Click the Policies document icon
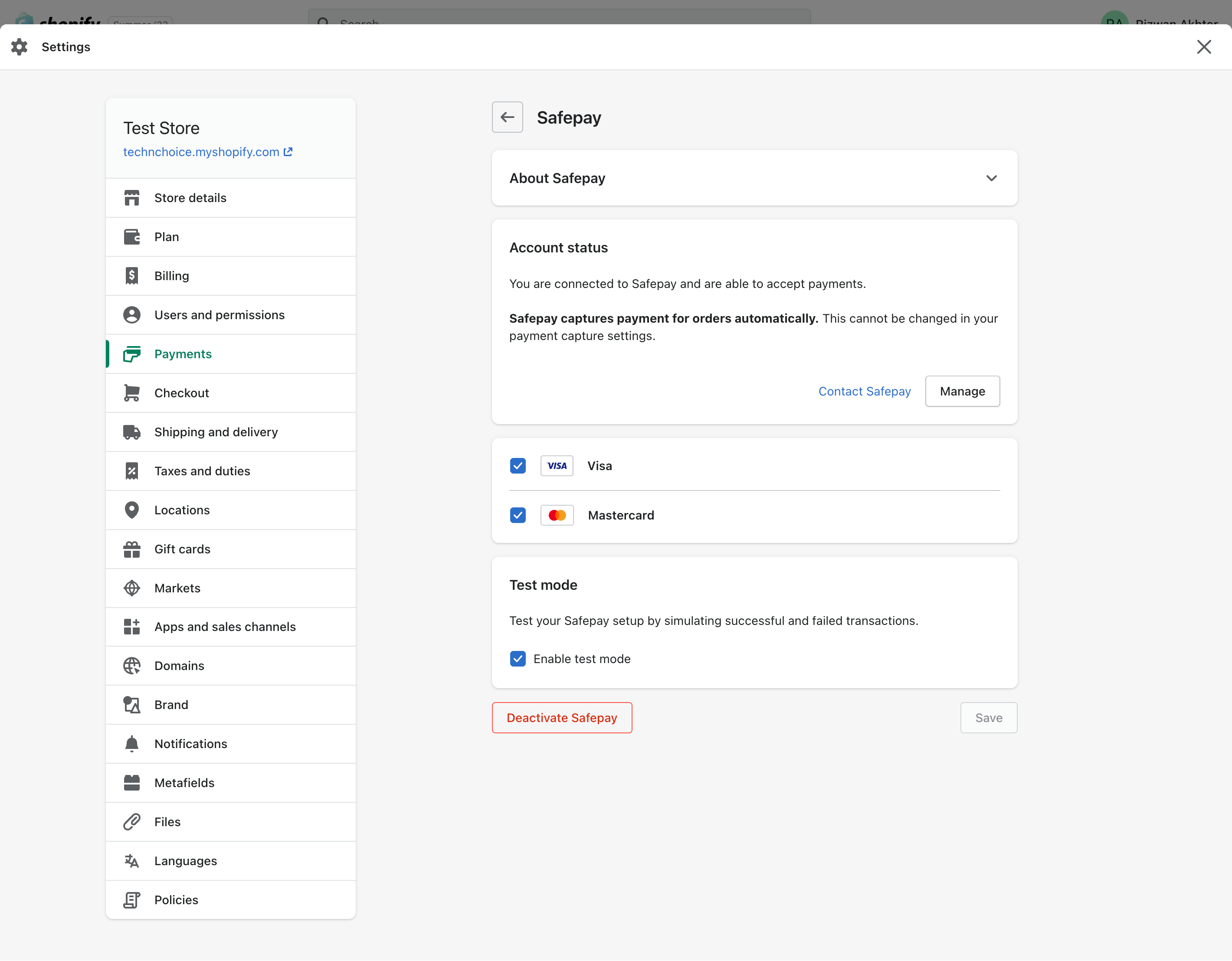The image size is (1232, 961). click(x=131, y=900)
